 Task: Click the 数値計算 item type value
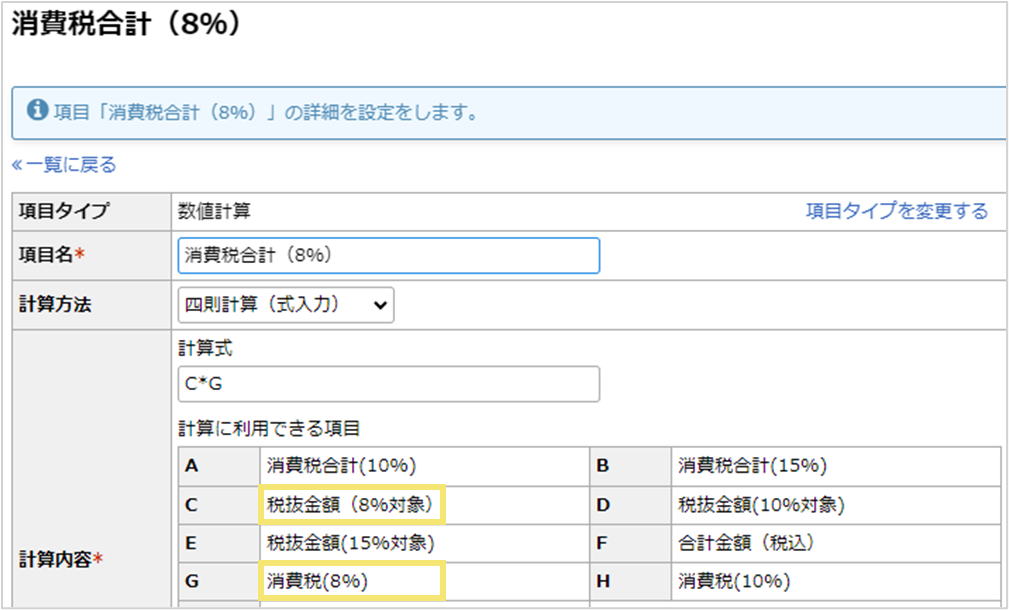click(x=214, y=211)
